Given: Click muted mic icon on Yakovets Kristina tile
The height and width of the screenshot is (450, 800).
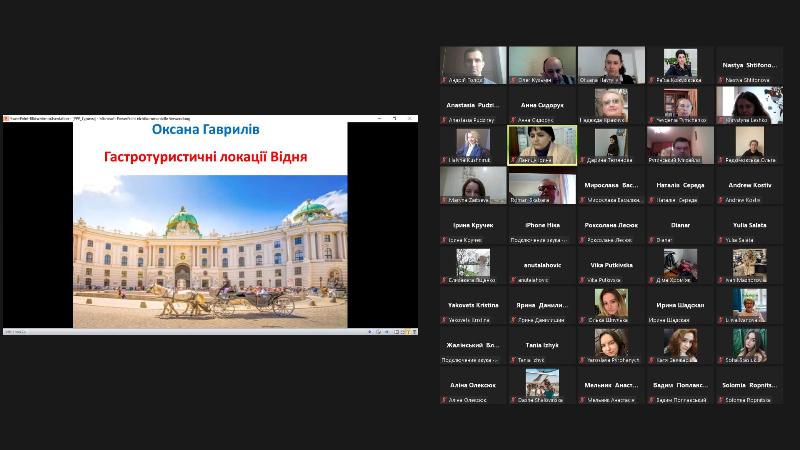Looking at the screenshot, I should coord(444,320).
